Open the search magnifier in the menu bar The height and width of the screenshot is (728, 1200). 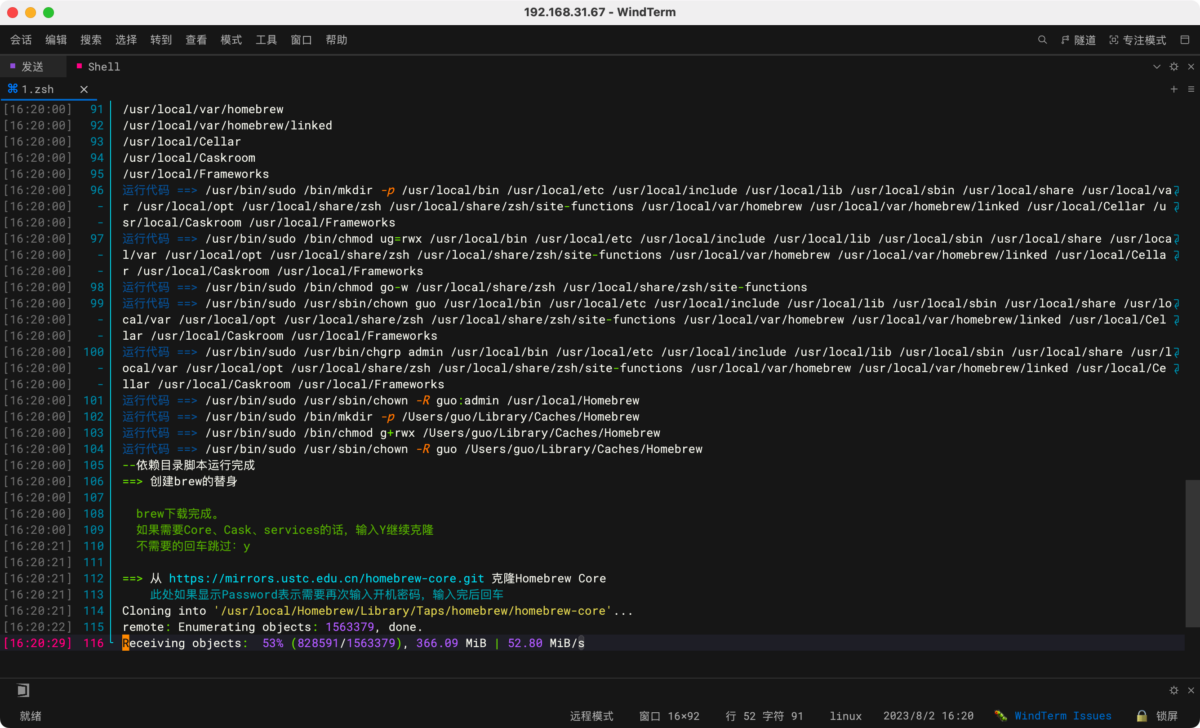(x=1042, y=40)
